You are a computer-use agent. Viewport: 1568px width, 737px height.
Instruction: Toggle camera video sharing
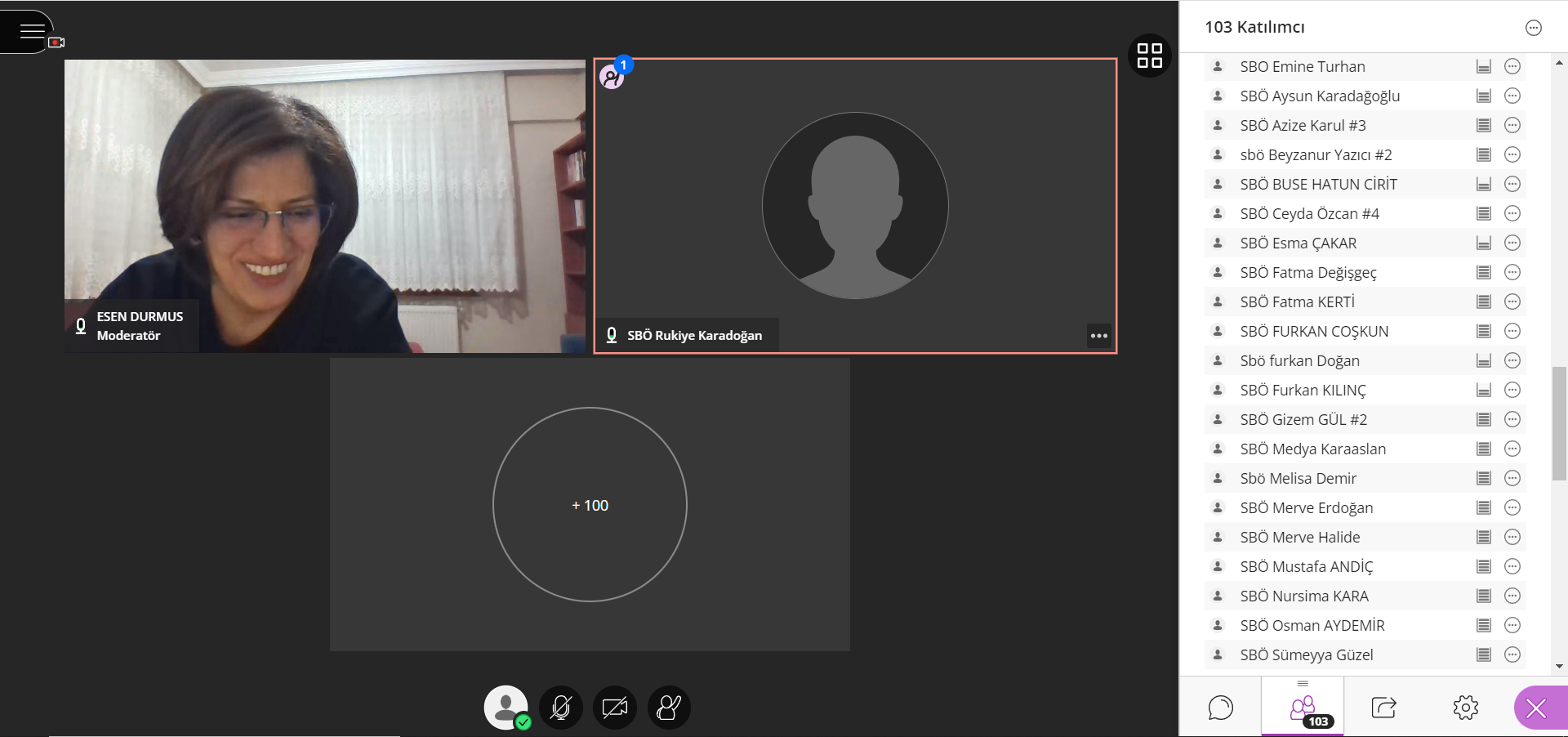point(615,708)
